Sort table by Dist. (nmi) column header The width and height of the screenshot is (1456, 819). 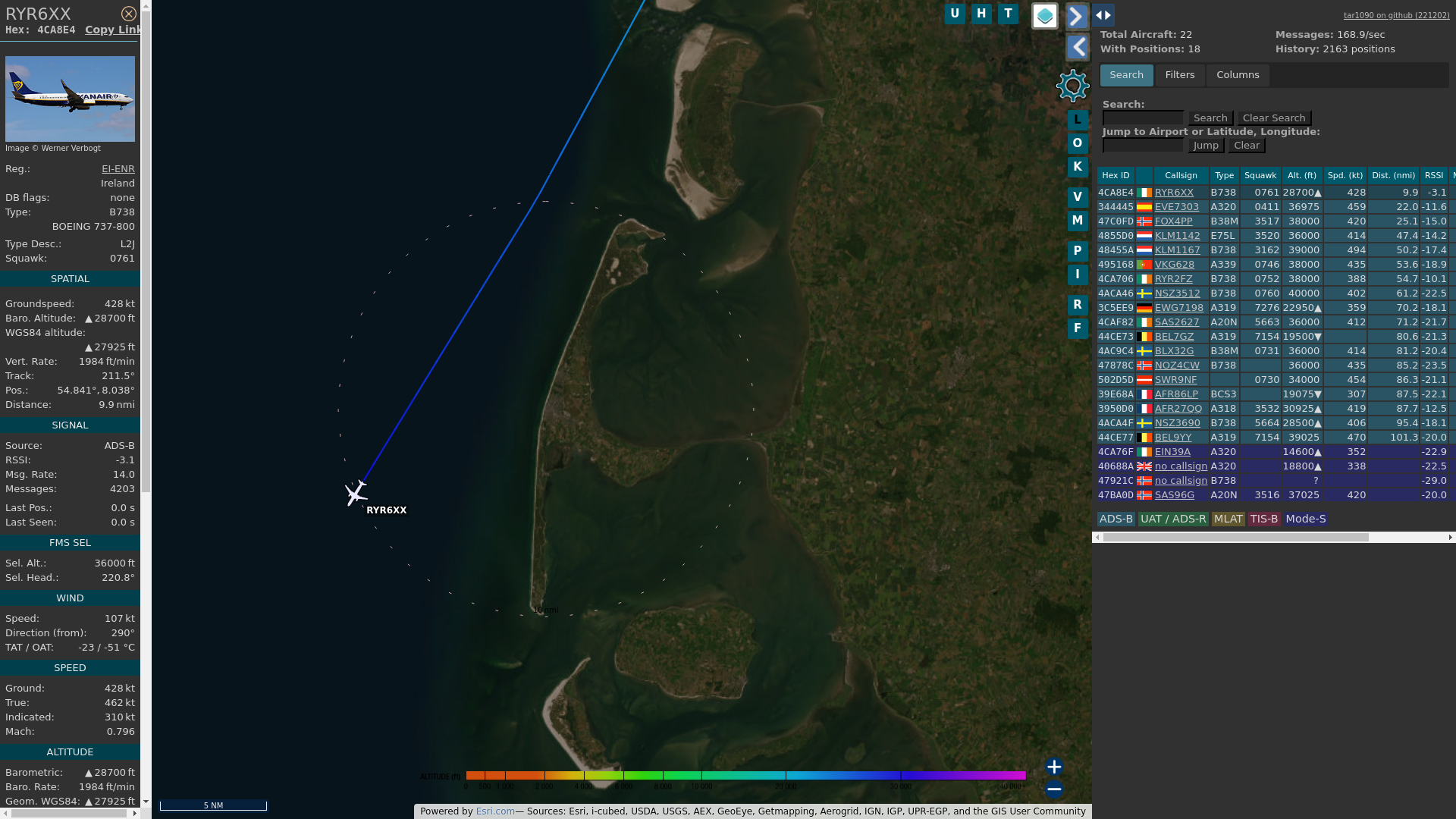(x=1394, y=175)
